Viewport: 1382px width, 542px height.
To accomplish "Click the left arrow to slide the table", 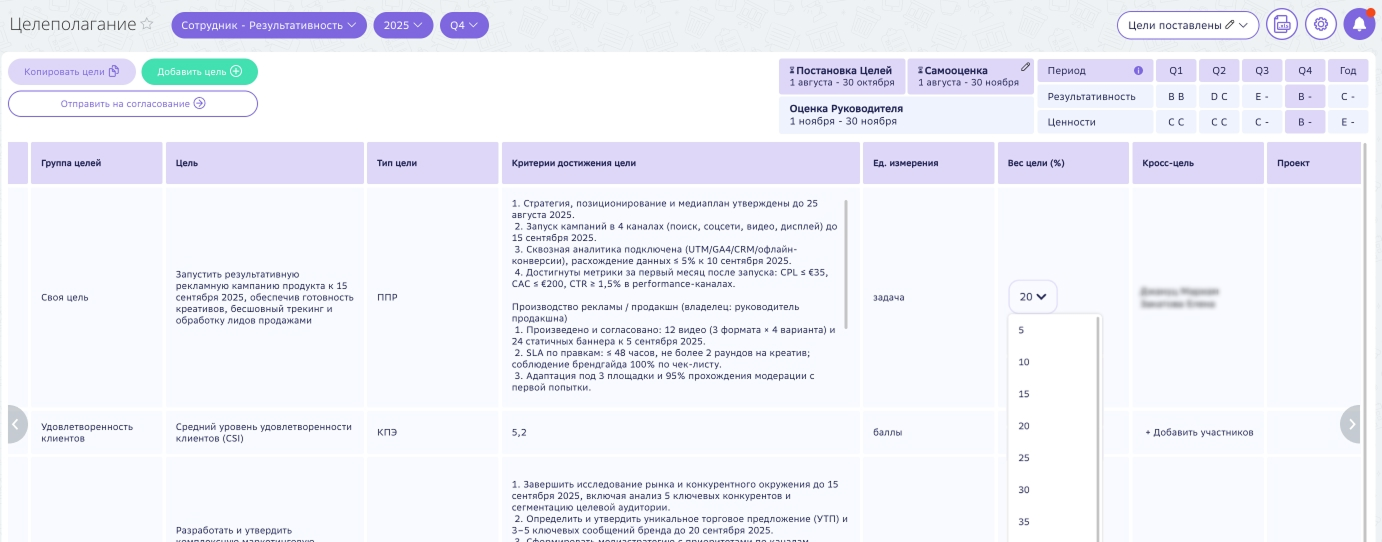I will (x=15, y=424).
